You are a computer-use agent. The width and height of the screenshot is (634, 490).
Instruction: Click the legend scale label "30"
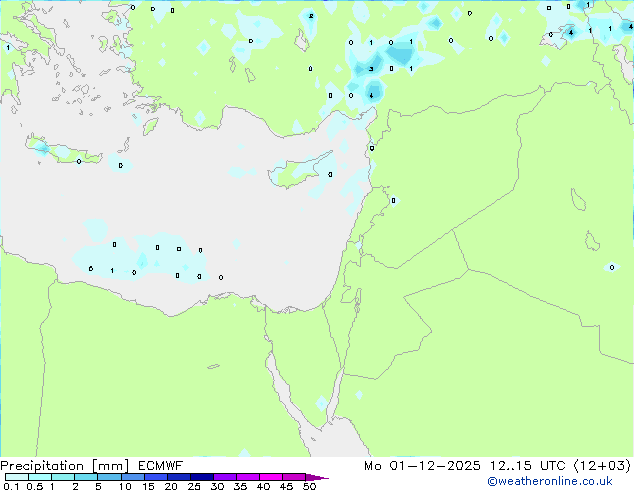click(x=217, y=486)
